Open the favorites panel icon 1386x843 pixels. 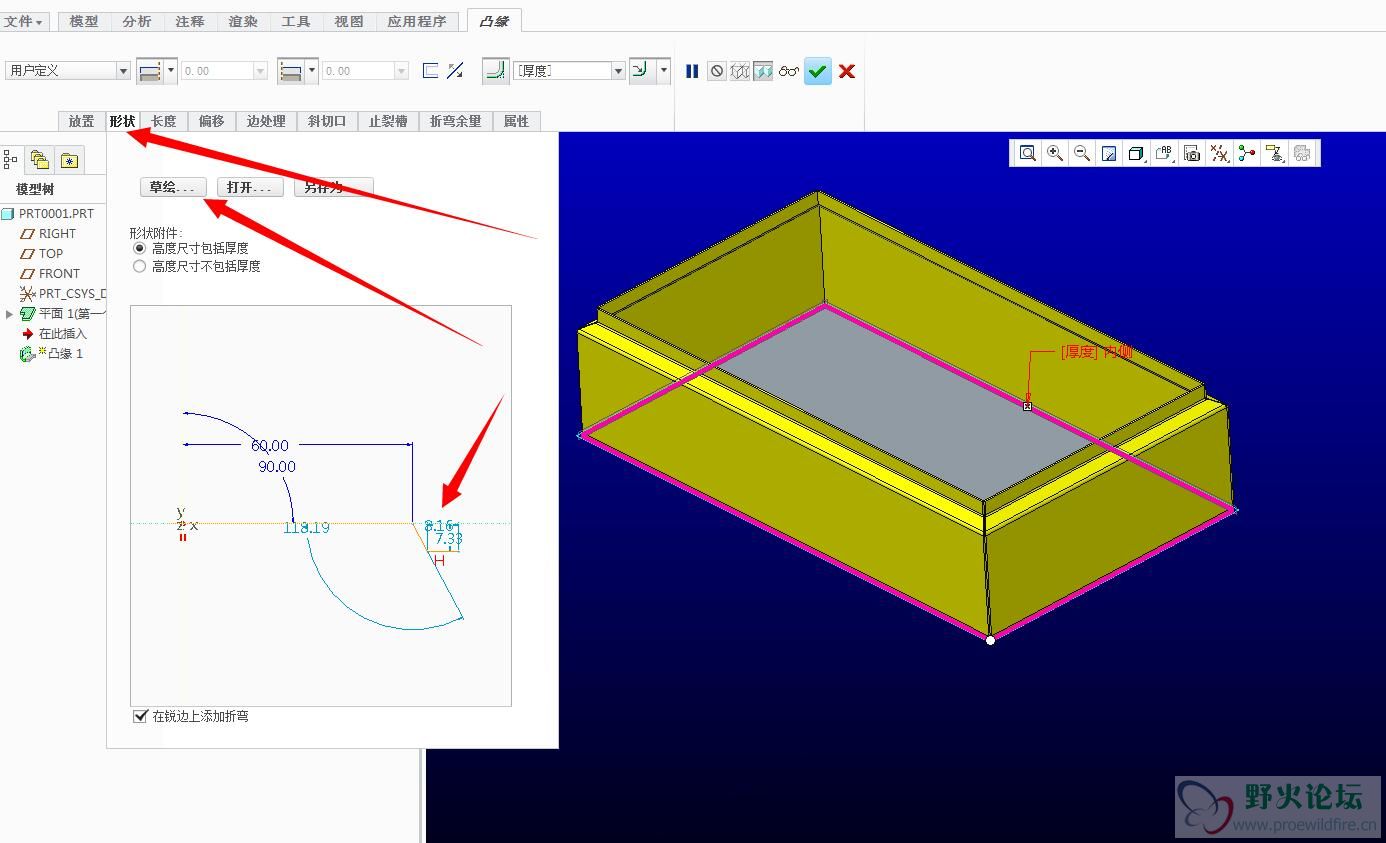[x=69, y=159]
